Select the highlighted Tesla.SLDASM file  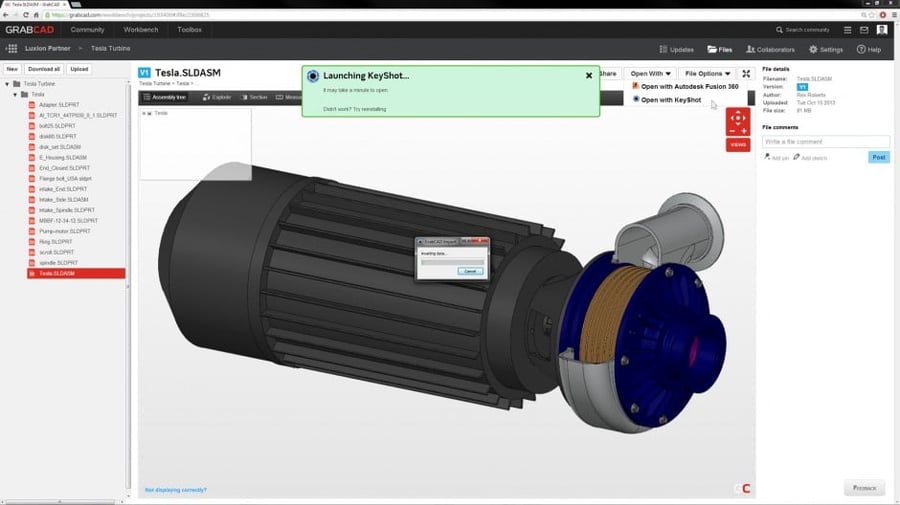pos(76,274)
